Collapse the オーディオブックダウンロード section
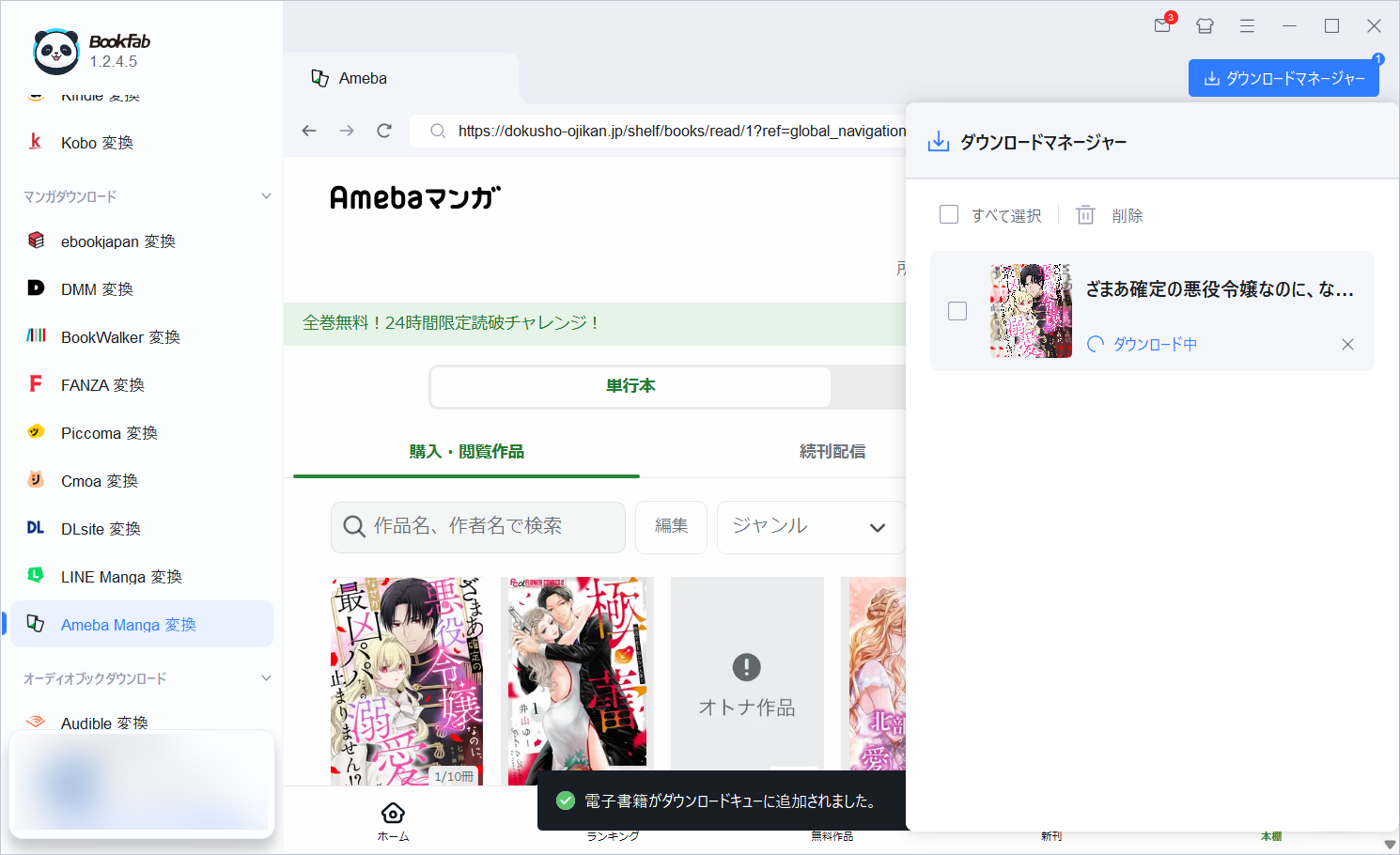The height and width of the screenshot is (855, 1400). pos(266,678)
